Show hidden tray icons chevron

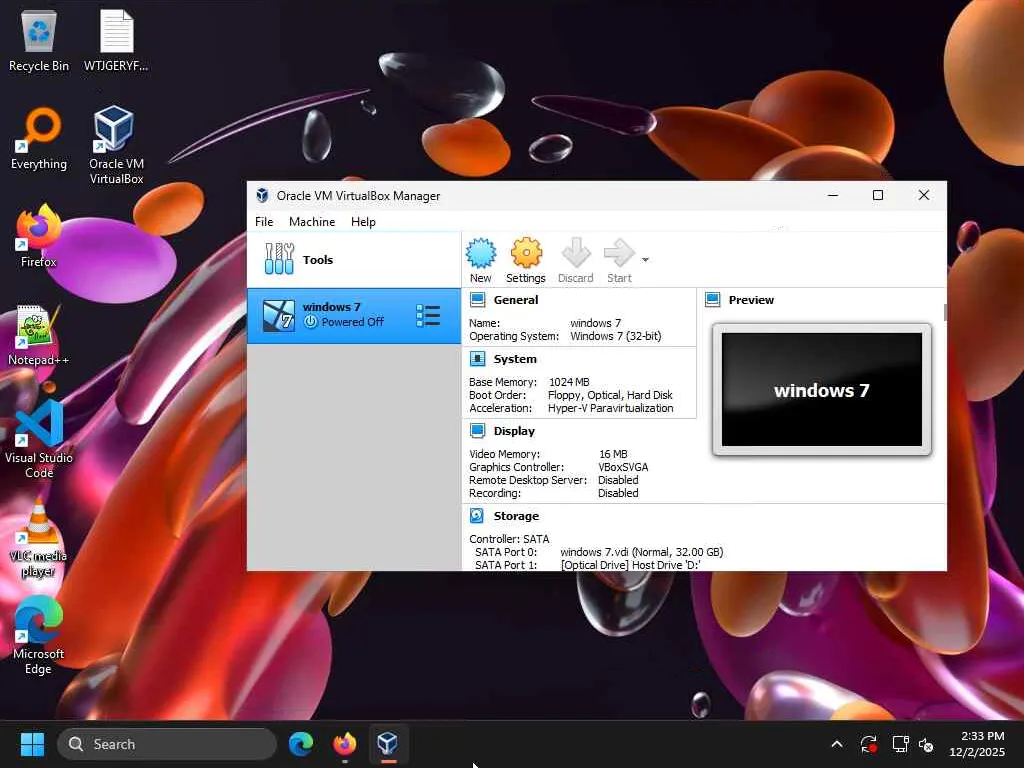837,744
